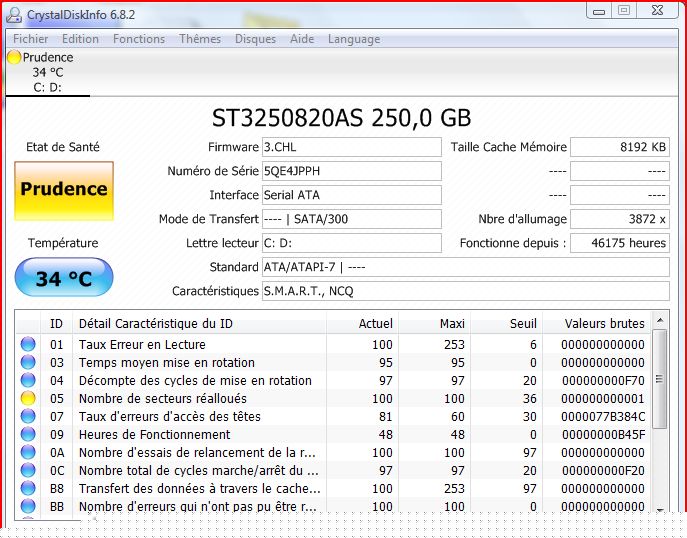Screen dimensions: 687x538
Task: Click the cache size field 8192 KB
Action: (x=620, y=147)
